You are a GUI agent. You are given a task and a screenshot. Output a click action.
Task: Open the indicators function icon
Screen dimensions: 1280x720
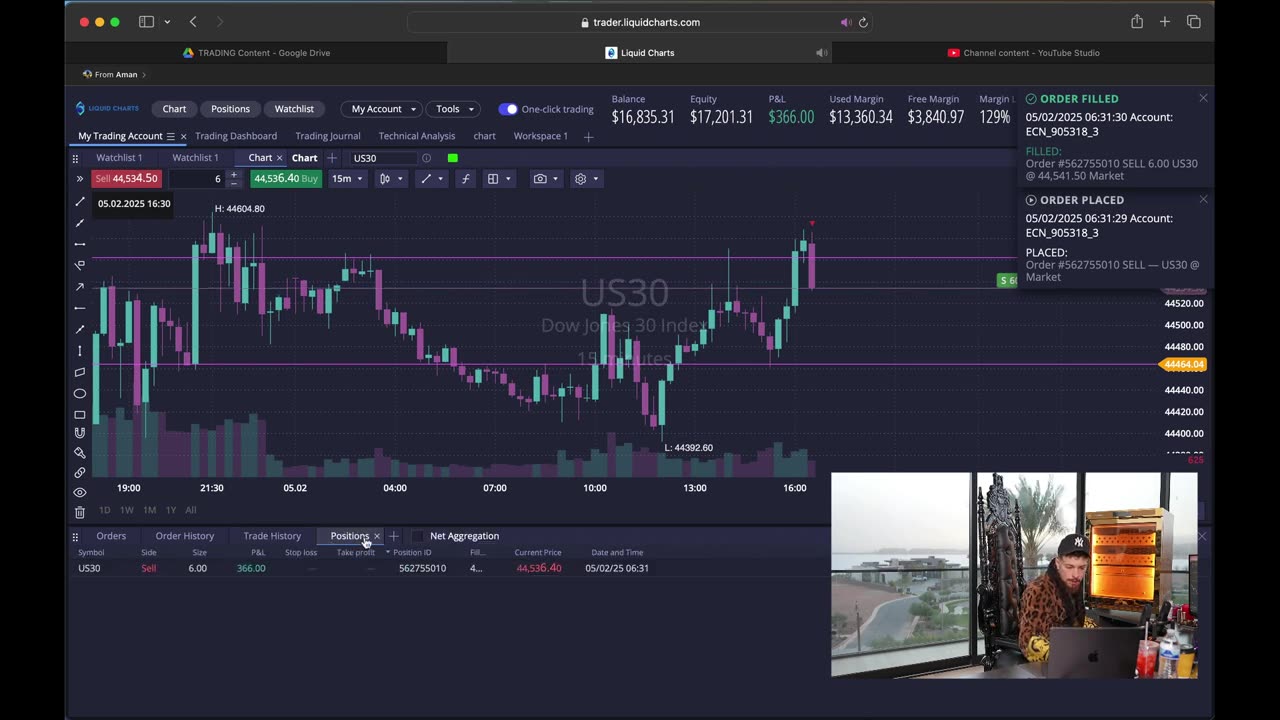click(x=465, y=179)
